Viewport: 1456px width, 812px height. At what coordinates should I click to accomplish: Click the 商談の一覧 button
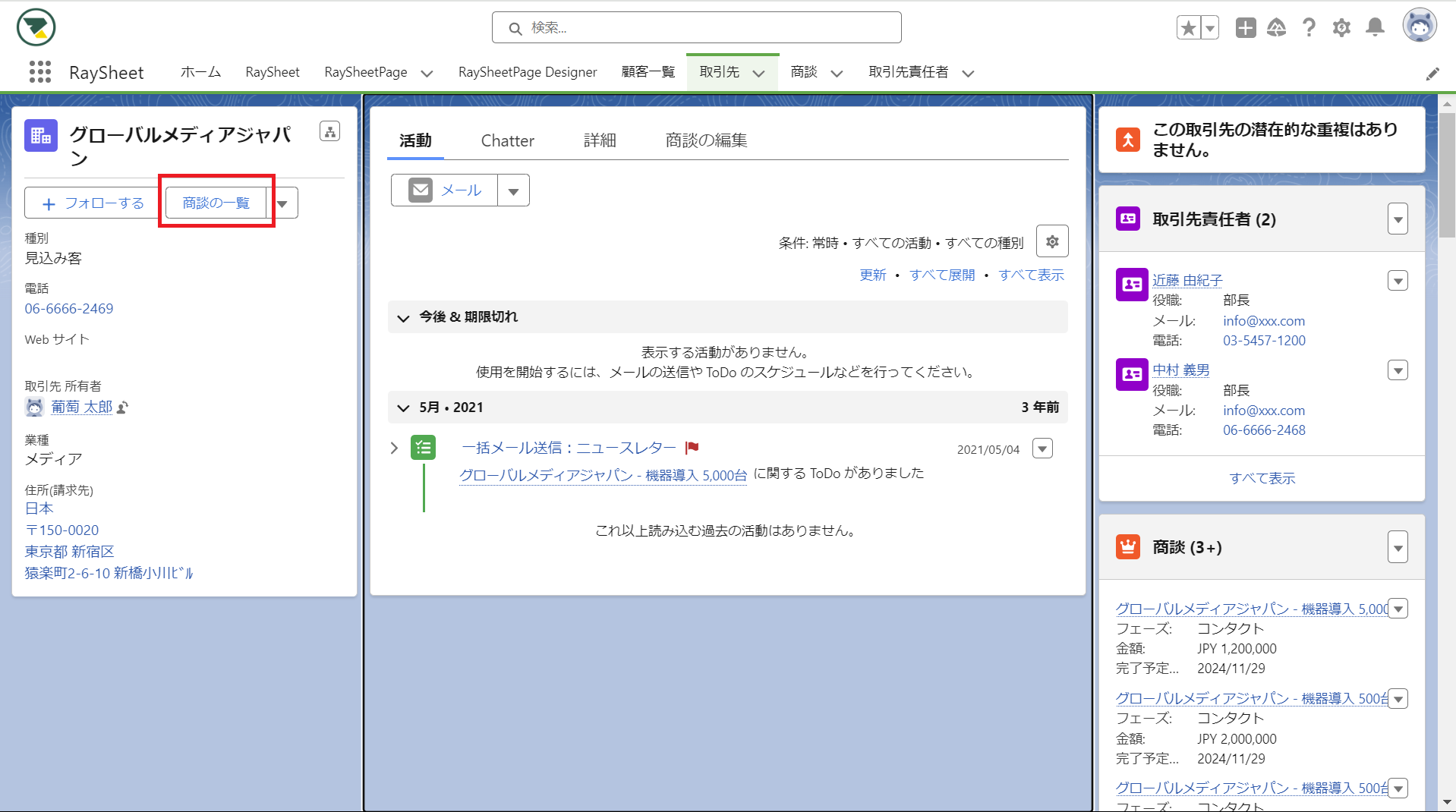tap(216, 203)
